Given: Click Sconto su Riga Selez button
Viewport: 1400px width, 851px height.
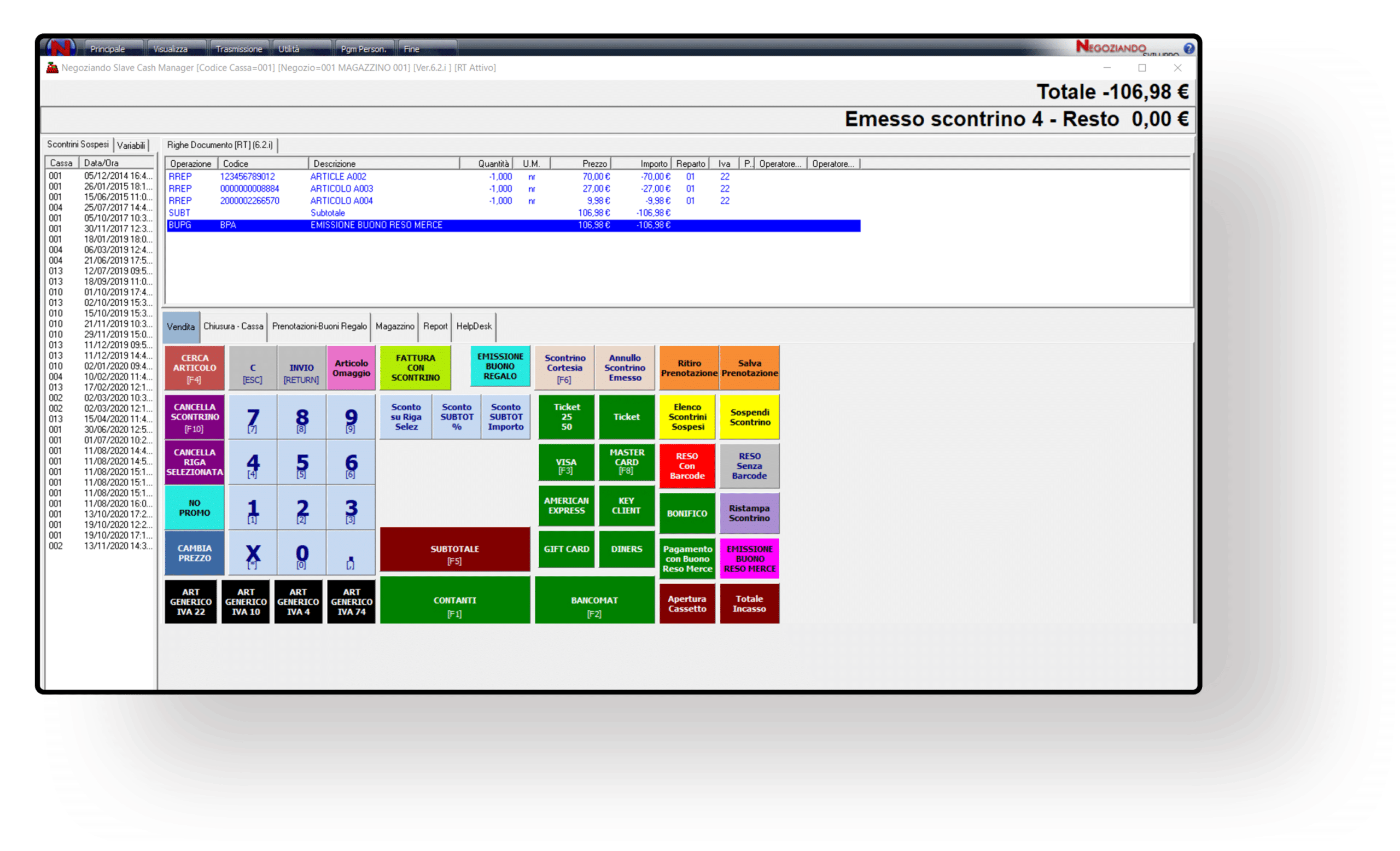Looking at the screenshot, I should [x=406, y=417].
